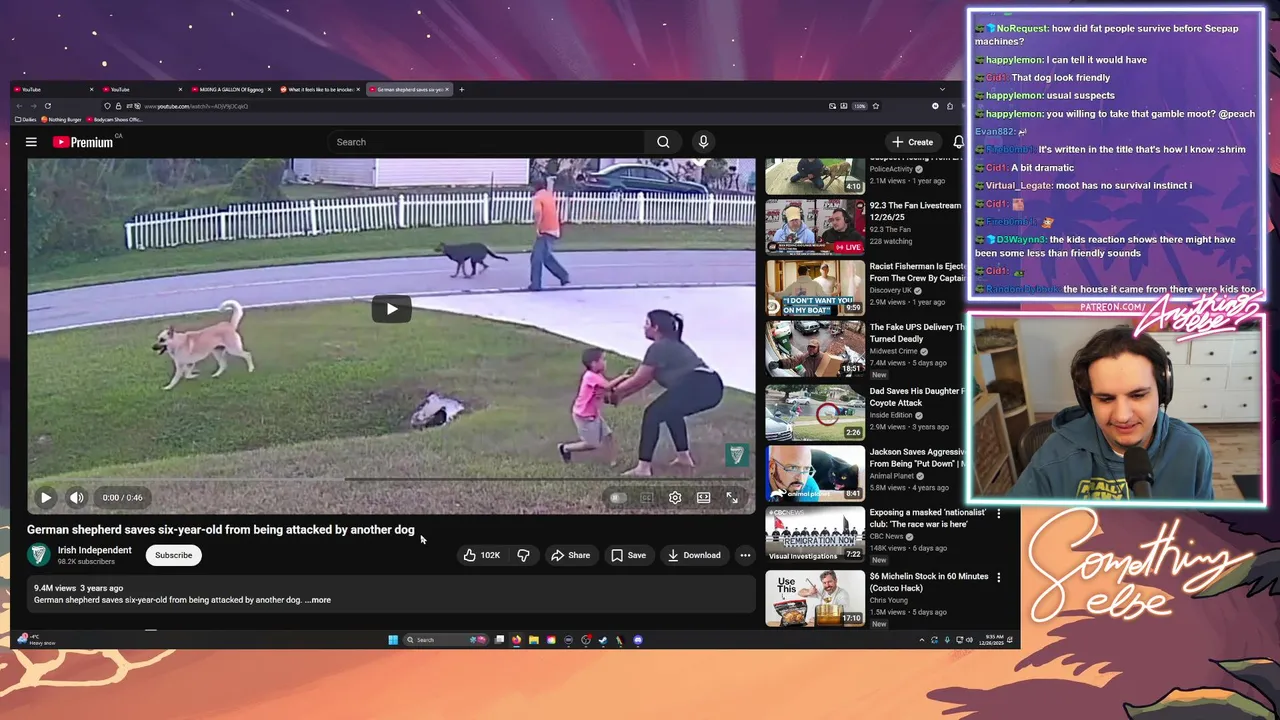Open Firefox from the taskbar

tap(516, 640)
